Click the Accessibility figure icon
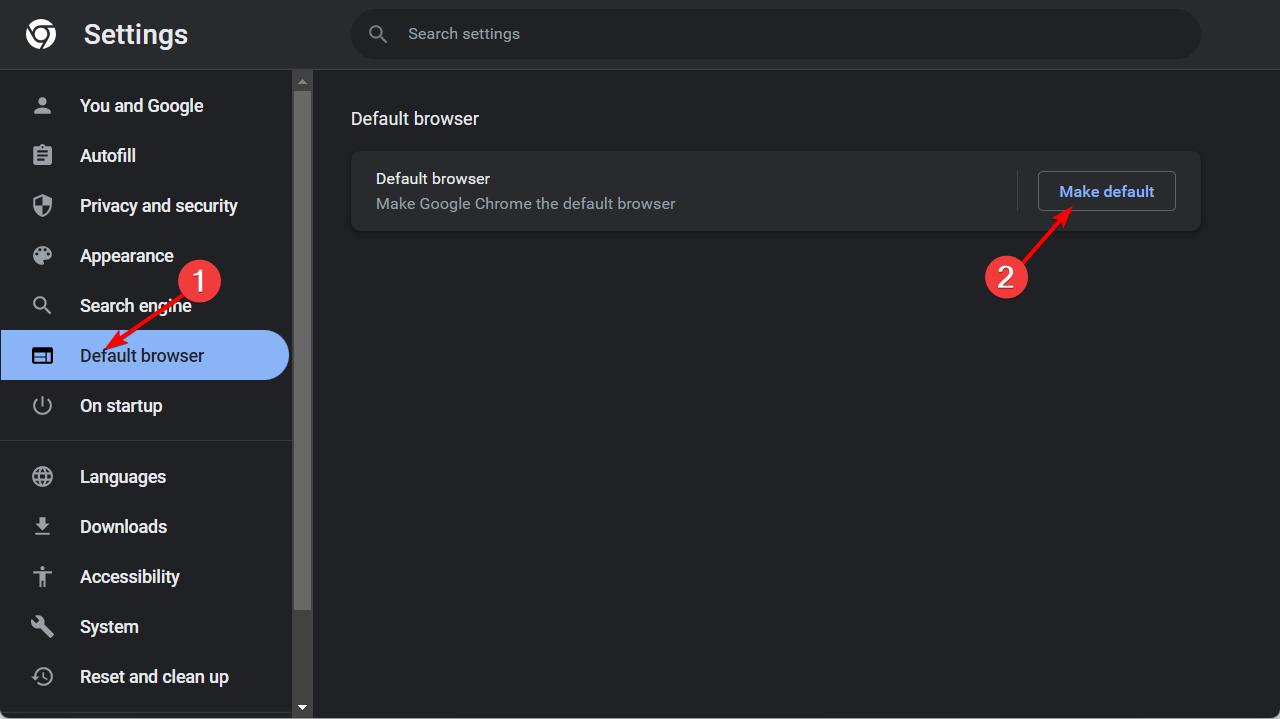 [42, 577]
